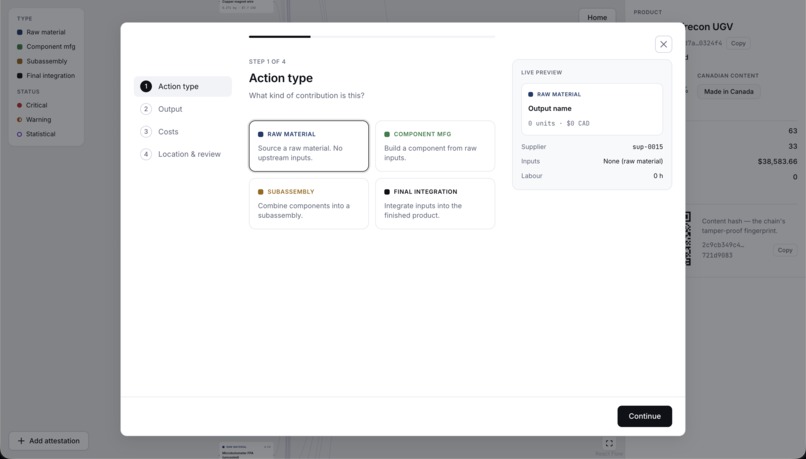The image size is (806, 459).
Task: Toggle Statistical status legend in background
Action: tap(36, 134)
